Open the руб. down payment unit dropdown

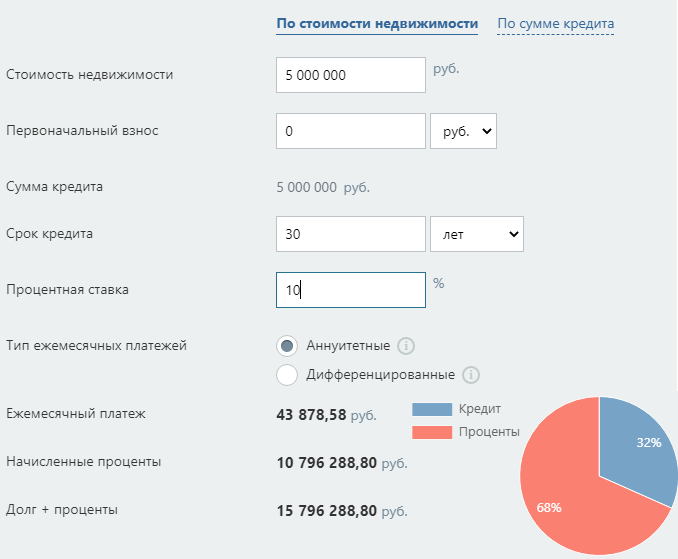click(x=463, y=131)
